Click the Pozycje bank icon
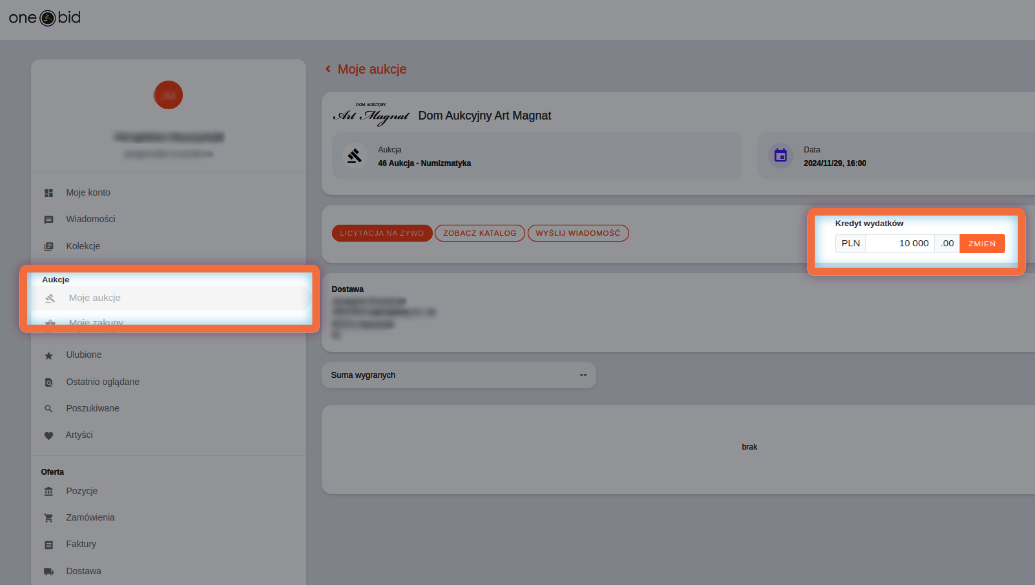Viewport: 1035px width, 585px height. click(49, 491)
